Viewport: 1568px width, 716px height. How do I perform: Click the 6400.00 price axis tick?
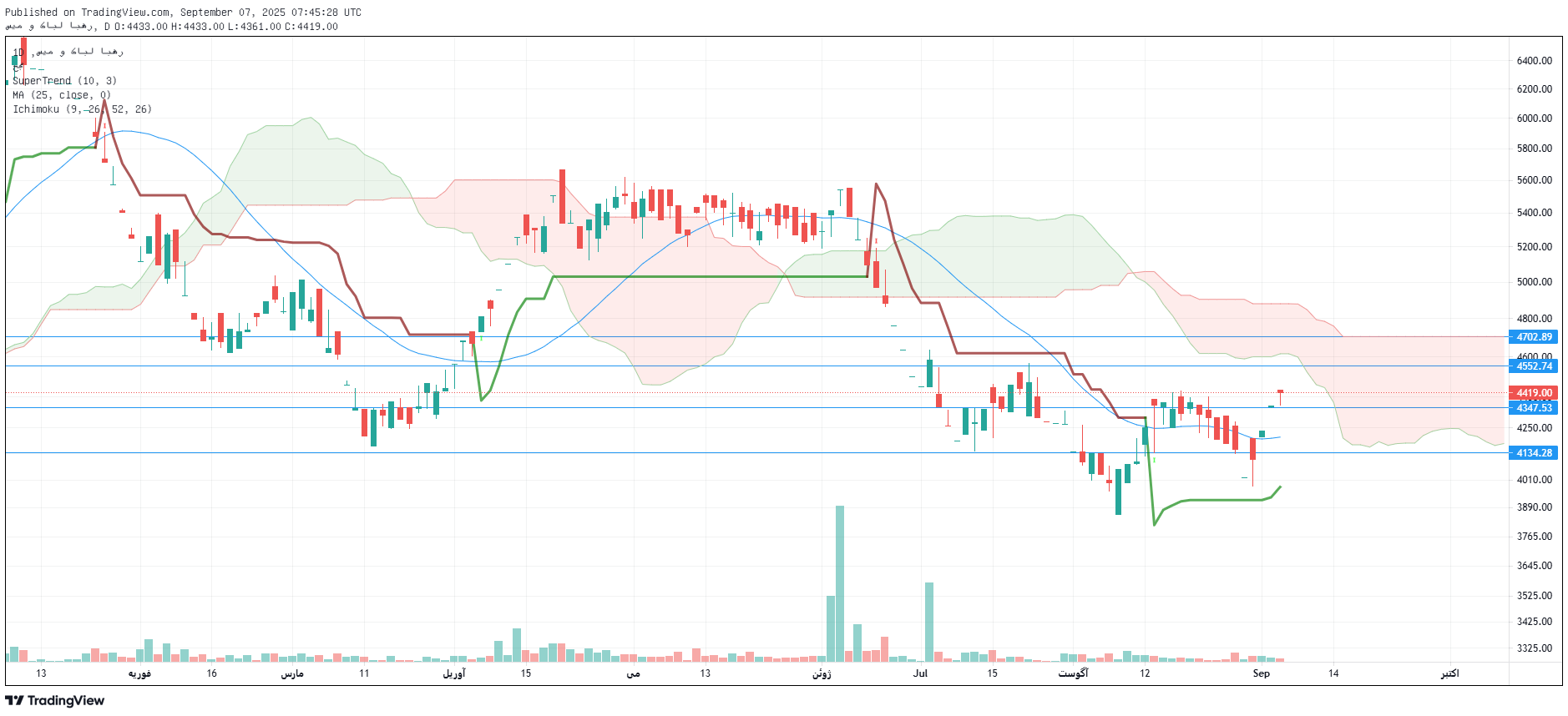click(1534, 61)
